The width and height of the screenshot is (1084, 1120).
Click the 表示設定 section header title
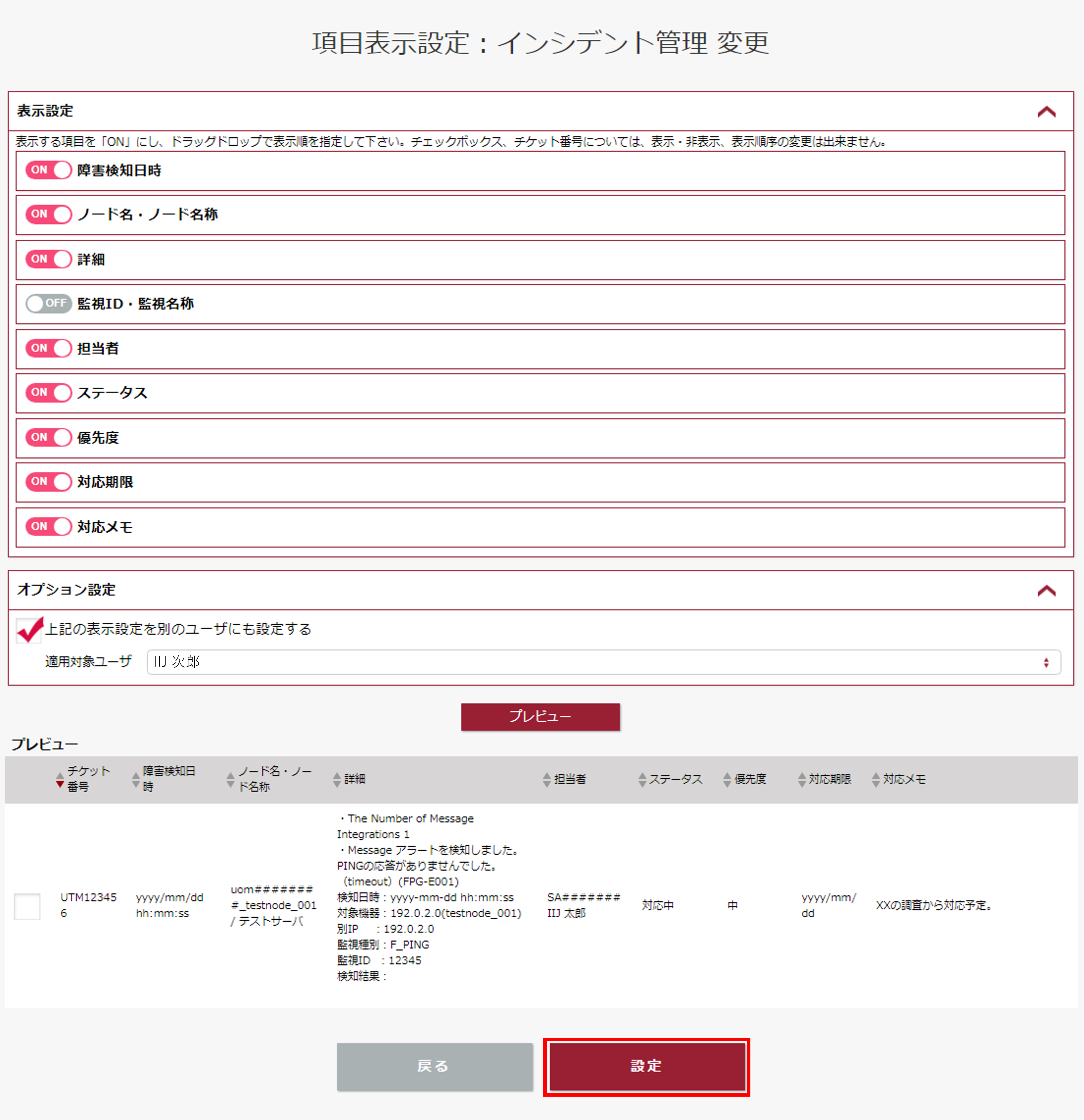(x=45, y=111)
